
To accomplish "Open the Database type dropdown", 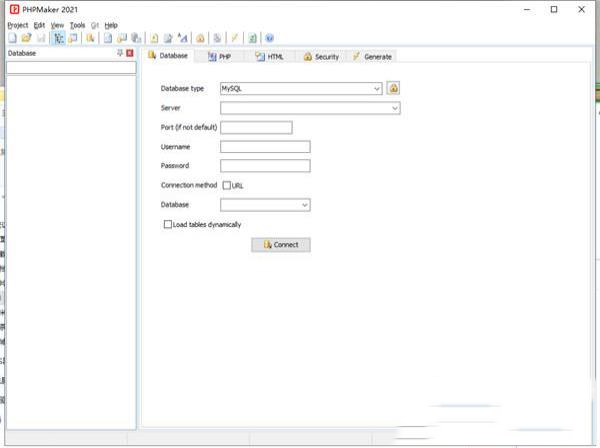I will click(377, 88).
